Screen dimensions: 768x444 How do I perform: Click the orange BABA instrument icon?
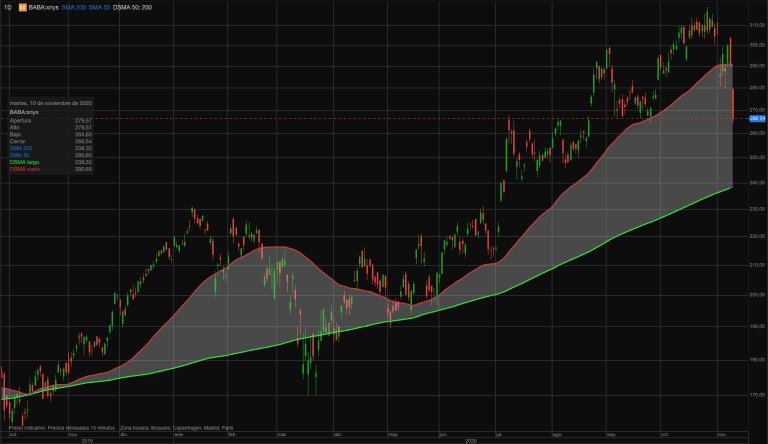pyautogui.click(x=21, y=6)
